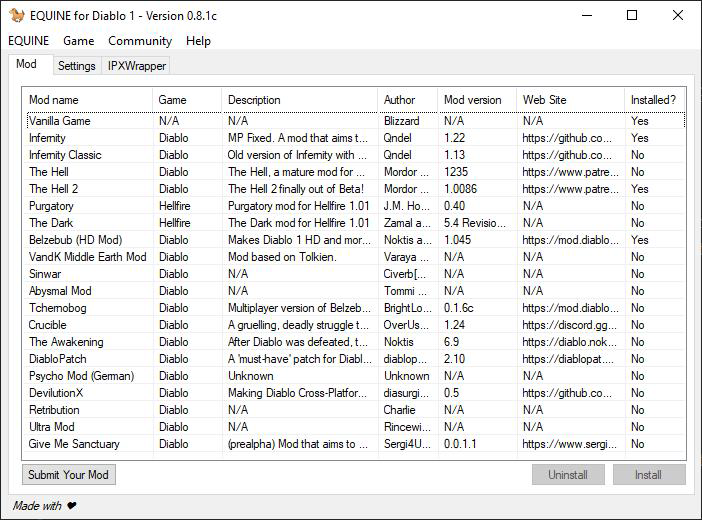The height and width of the screenshot is (520, 702).
Task: Click mod version 0.1.6c cell
Action: tap(458, 308)
